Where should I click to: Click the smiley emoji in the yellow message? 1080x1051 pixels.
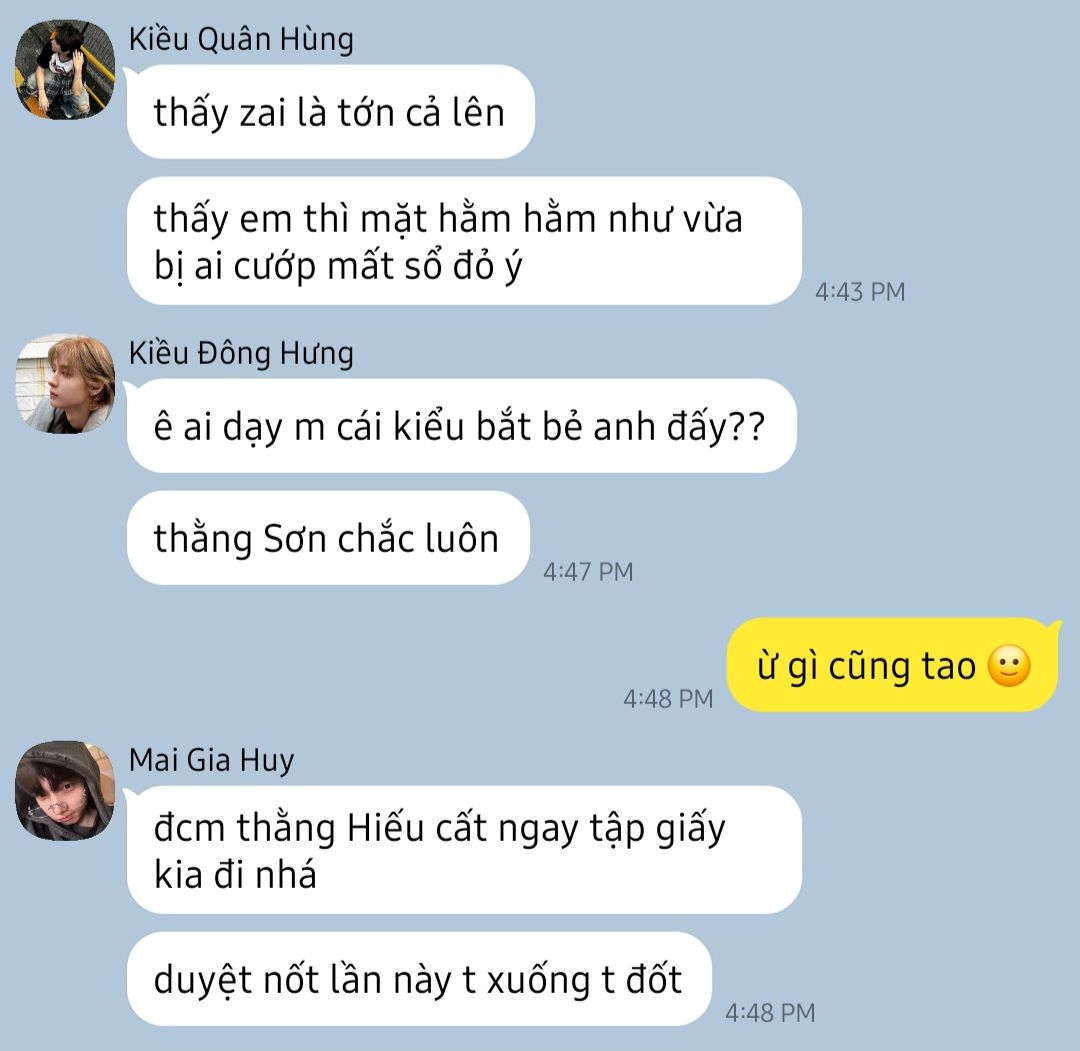[1009, 666]
